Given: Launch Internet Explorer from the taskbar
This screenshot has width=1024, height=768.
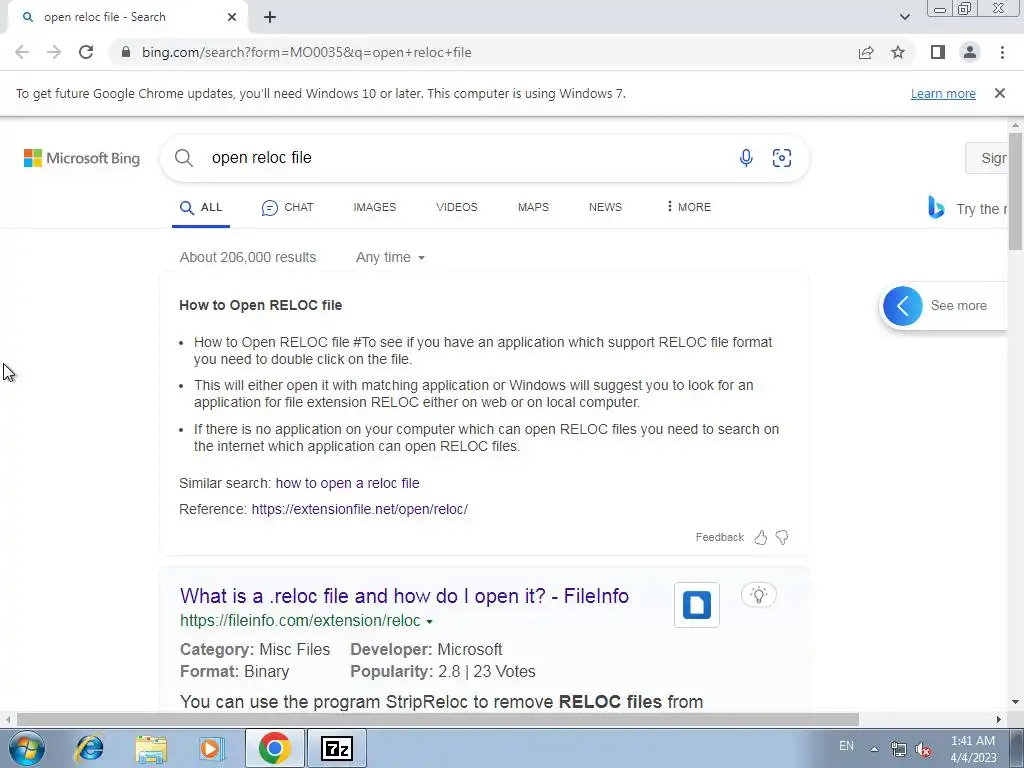Looking at the screenshot, I should [x=89, y=748].
